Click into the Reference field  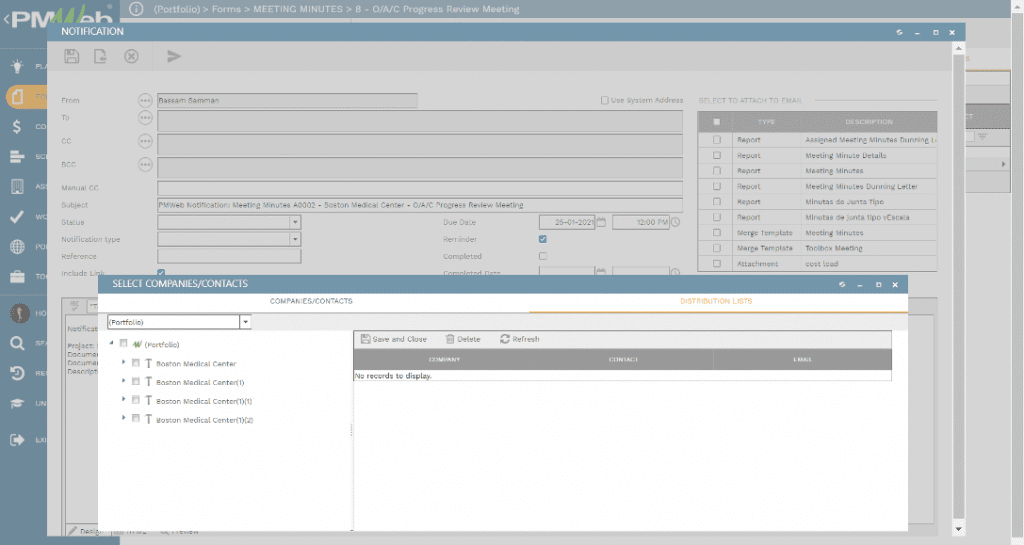(x=229, y=257)
